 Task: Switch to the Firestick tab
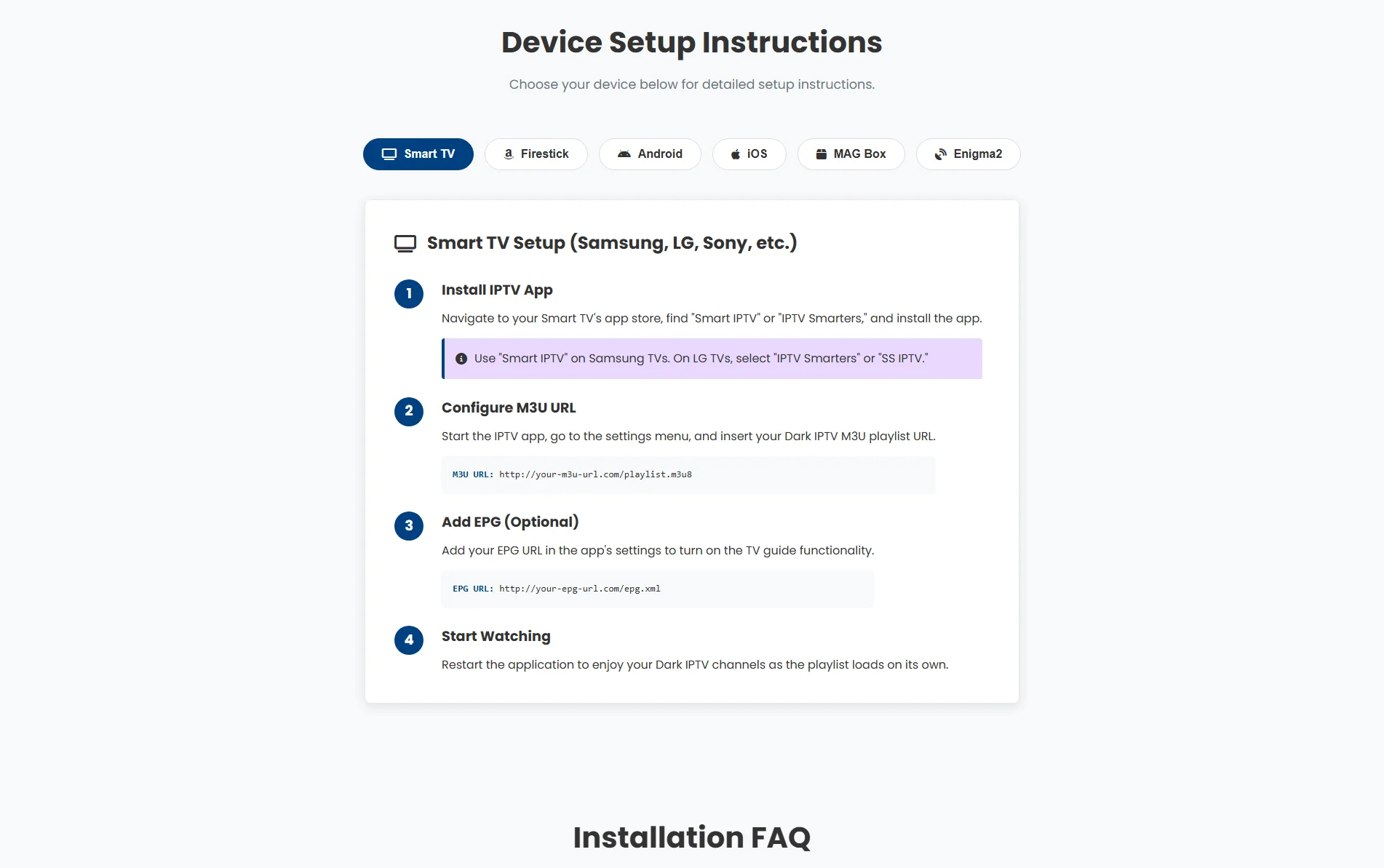click(x=536, y=154)
